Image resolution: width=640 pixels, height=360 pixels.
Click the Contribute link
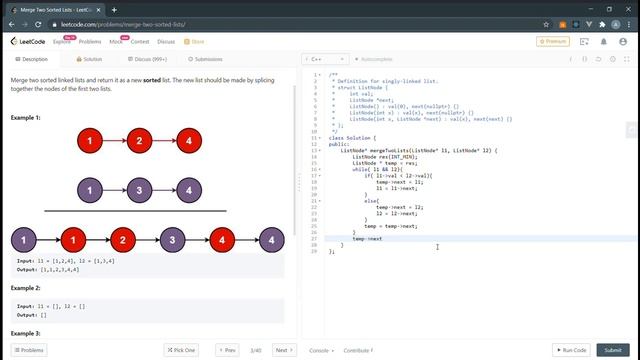pyautogui.click(x=358, y=350)
